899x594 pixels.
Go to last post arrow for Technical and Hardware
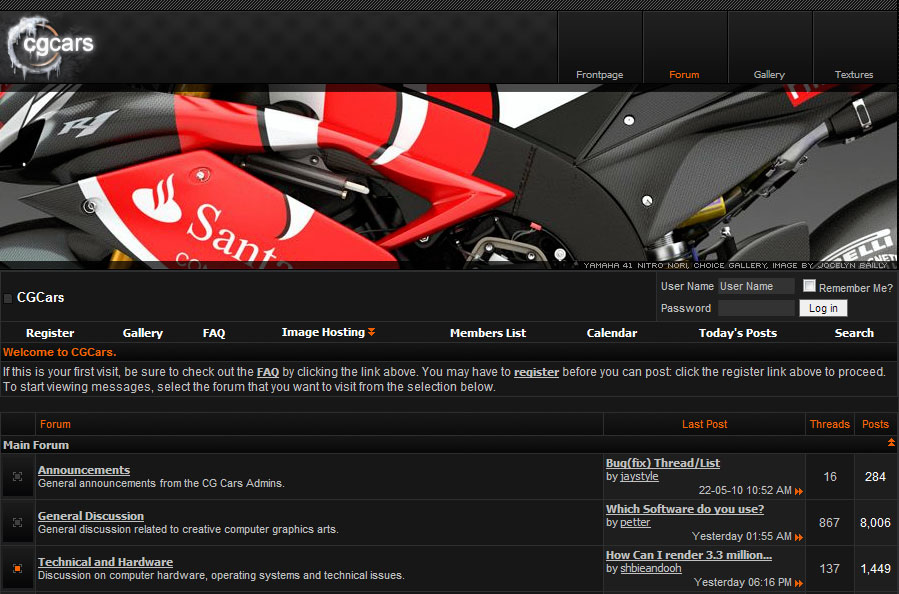[x=799, y=583]
